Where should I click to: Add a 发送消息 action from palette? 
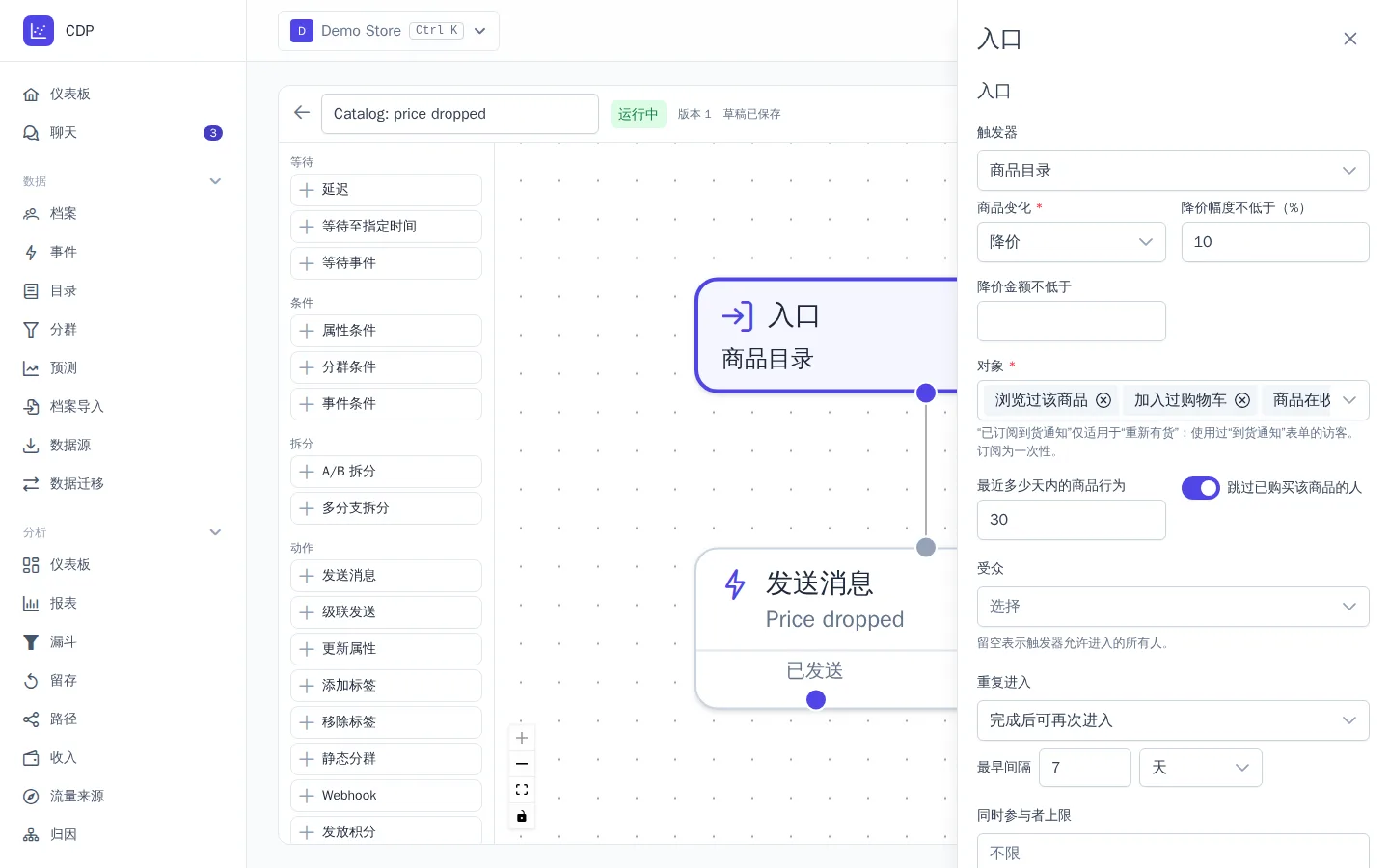click(386, 576)
